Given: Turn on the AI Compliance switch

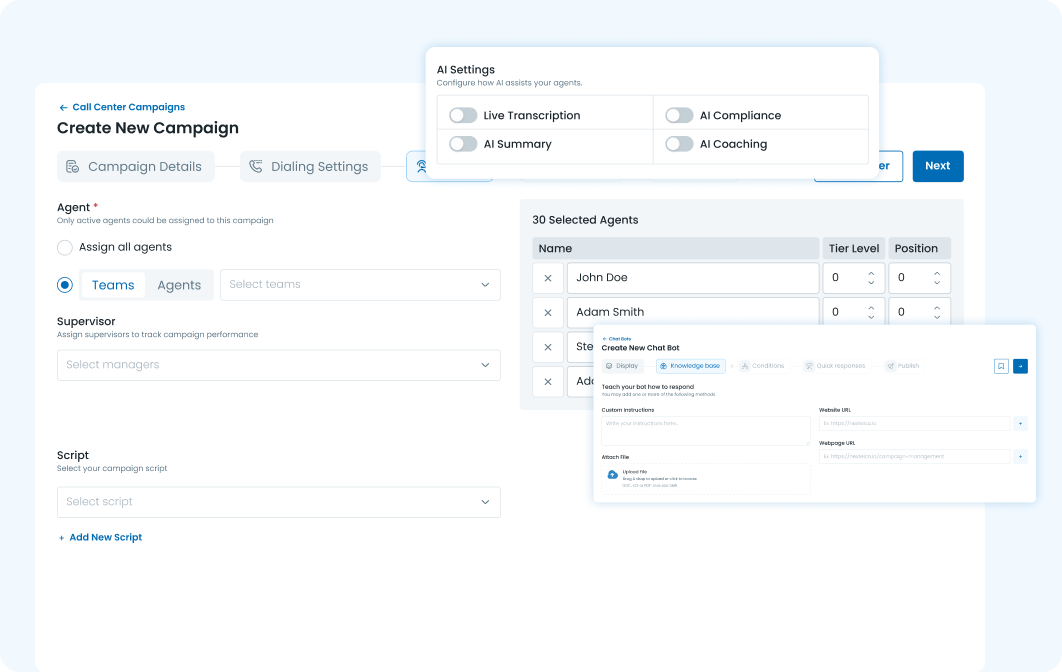Looking at the screenshot, I should click(x=679, y=115).
